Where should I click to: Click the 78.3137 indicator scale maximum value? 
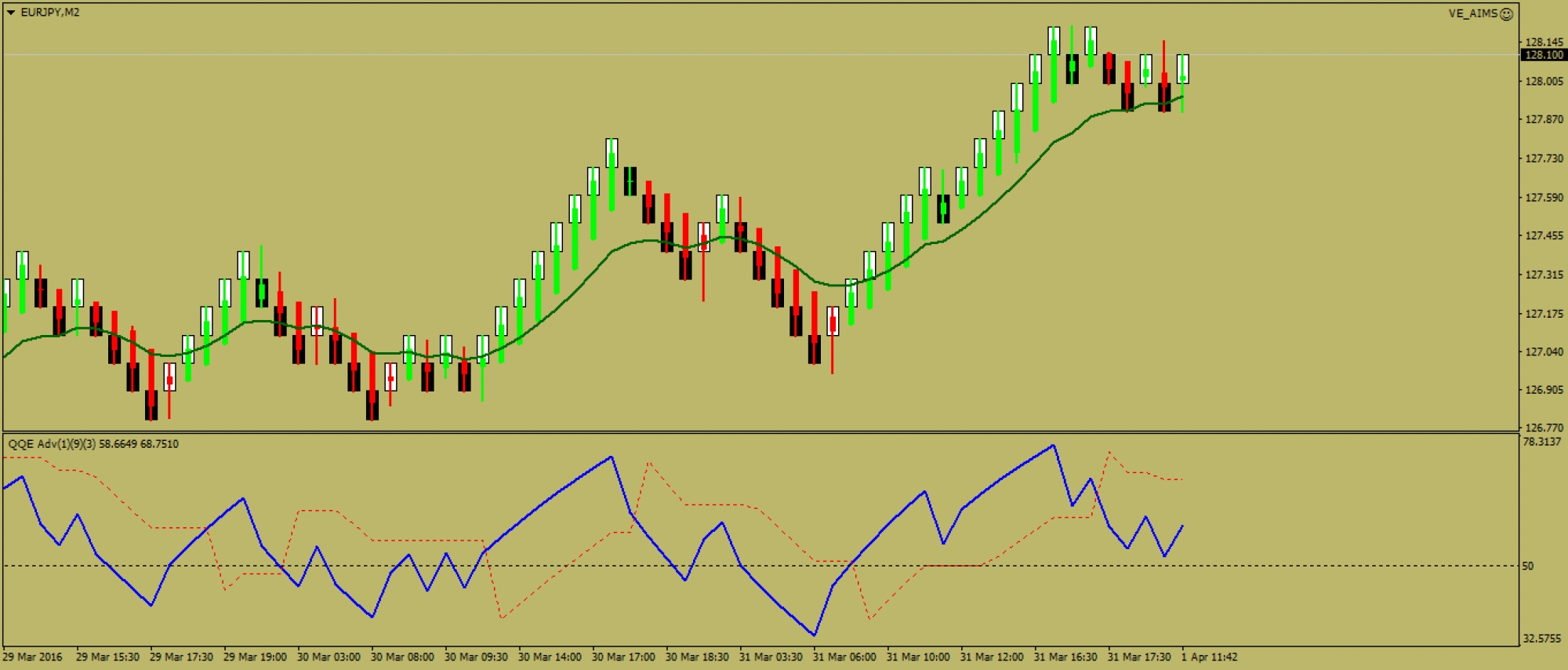click(1541, 442)
